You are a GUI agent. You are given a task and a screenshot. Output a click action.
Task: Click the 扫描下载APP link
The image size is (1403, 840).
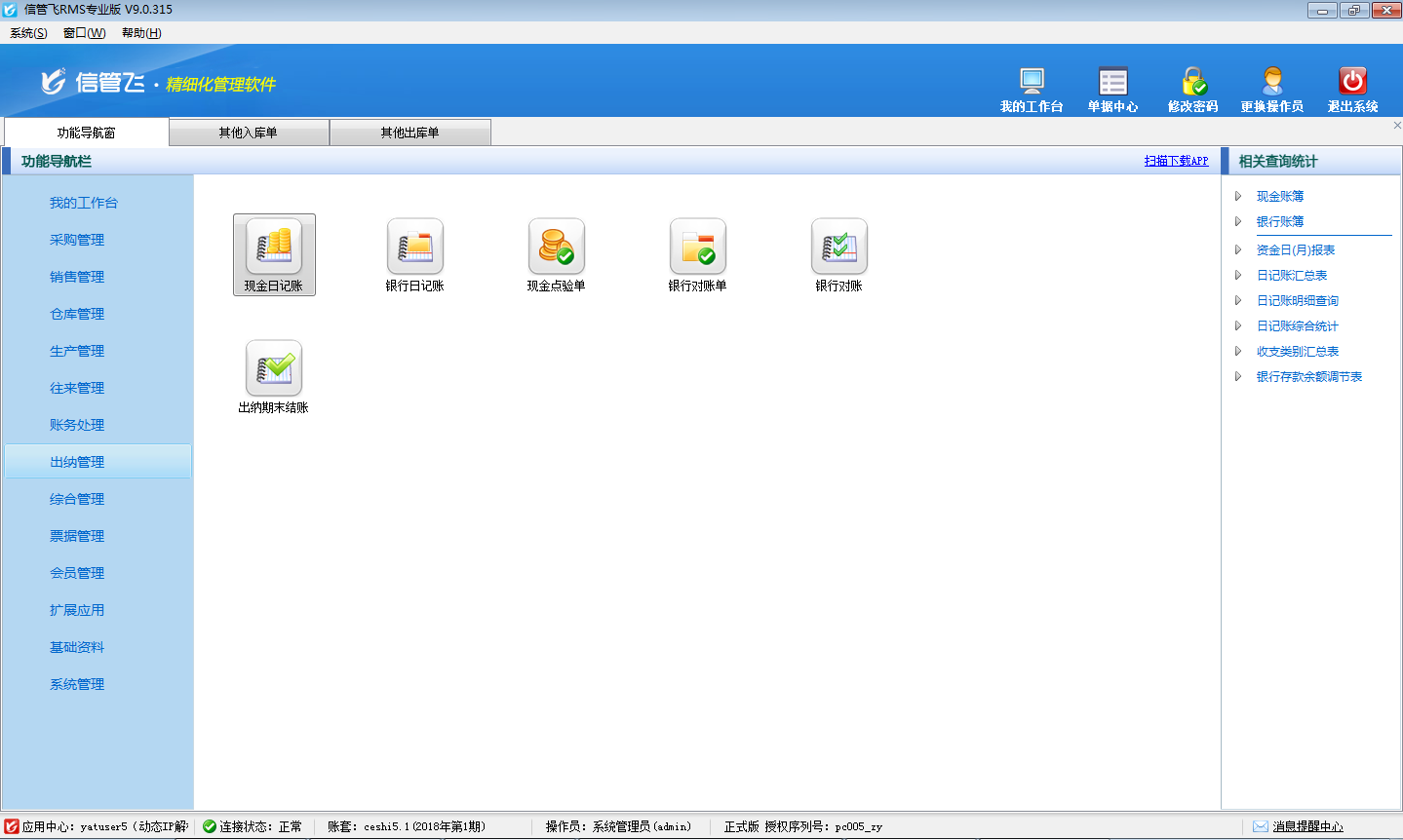1176,161
